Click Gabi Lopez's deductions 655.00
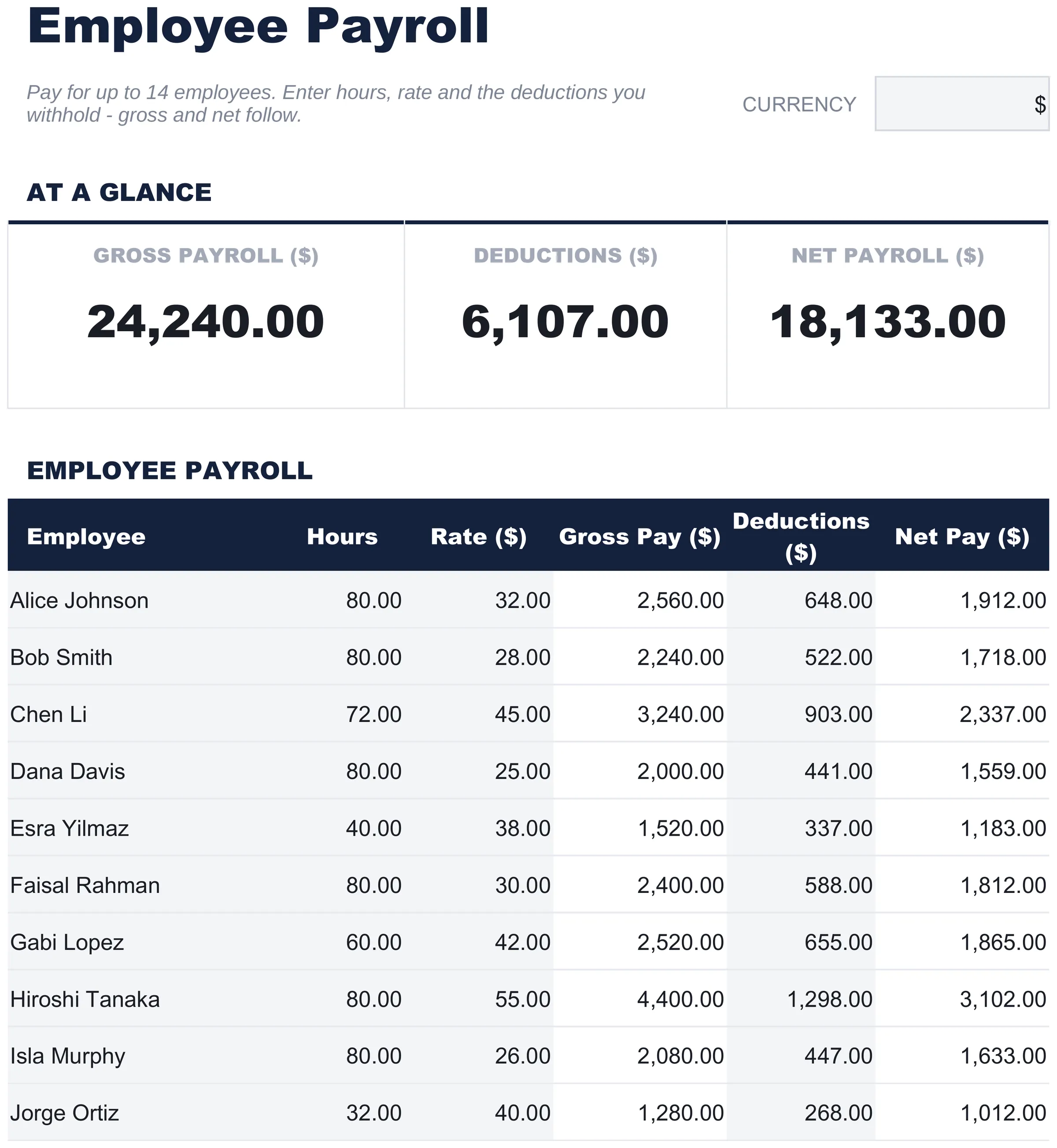1057x1148 pixels. [x=839, y=942]
